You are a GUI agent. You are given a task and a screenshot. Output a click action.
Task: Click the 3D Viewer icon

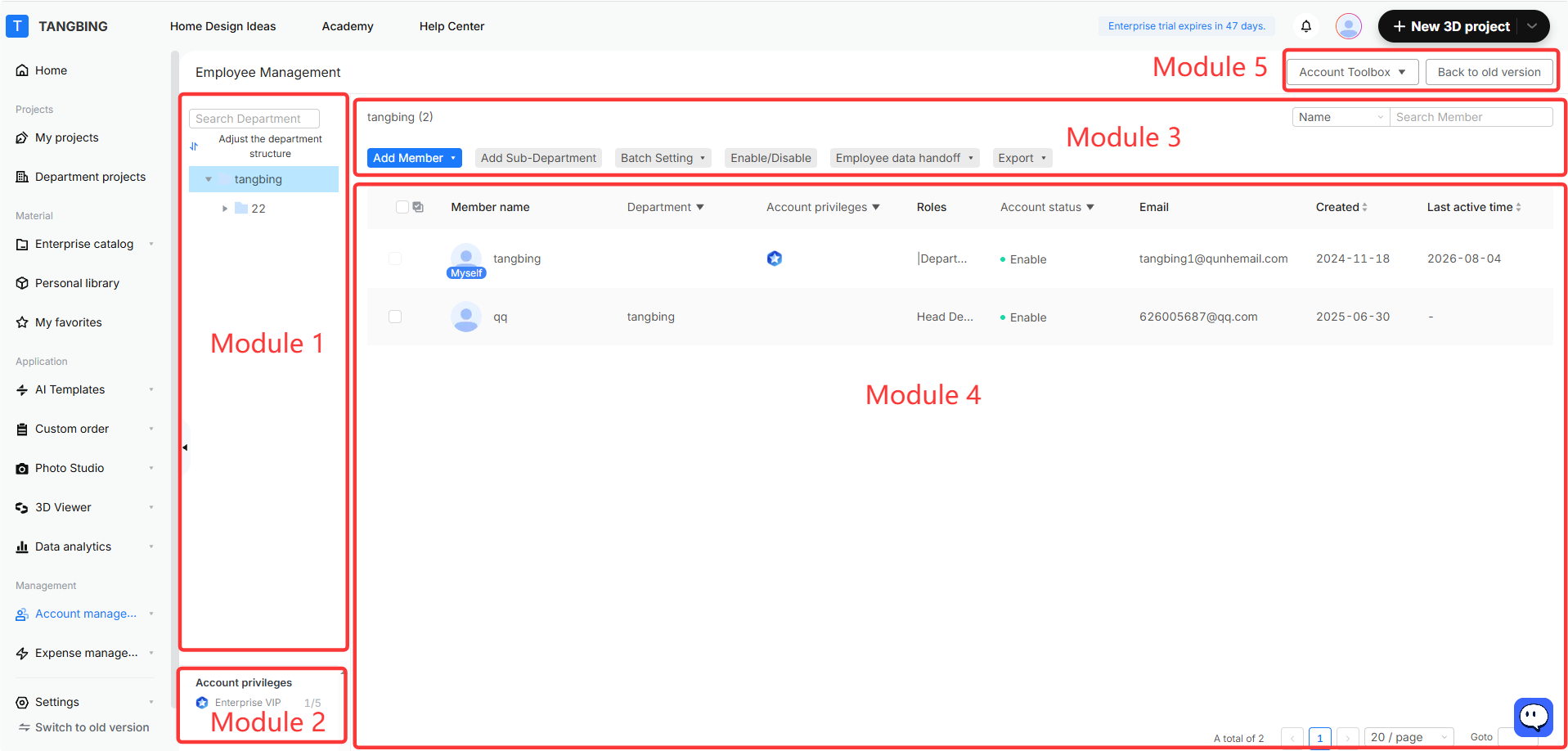pos(22,507)
